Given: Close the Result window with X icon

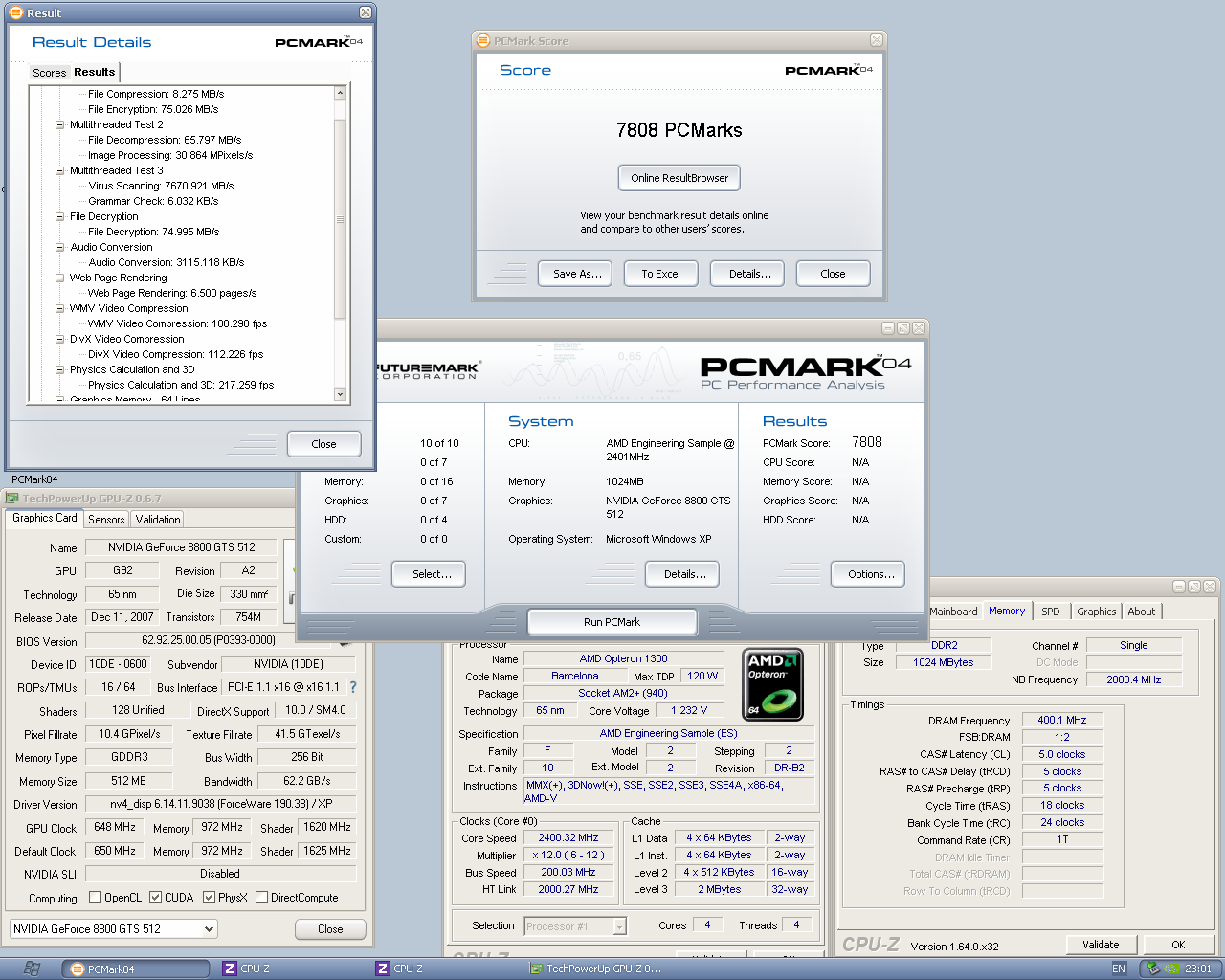Looking at the screenshot, I should click(x=366, y=12).
